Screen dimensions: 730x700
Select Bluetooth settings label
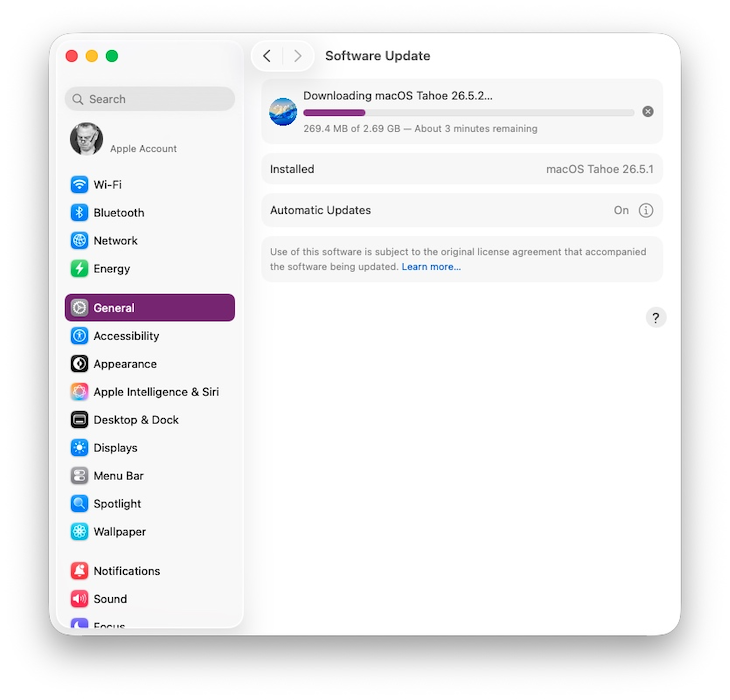click(119, 213)
